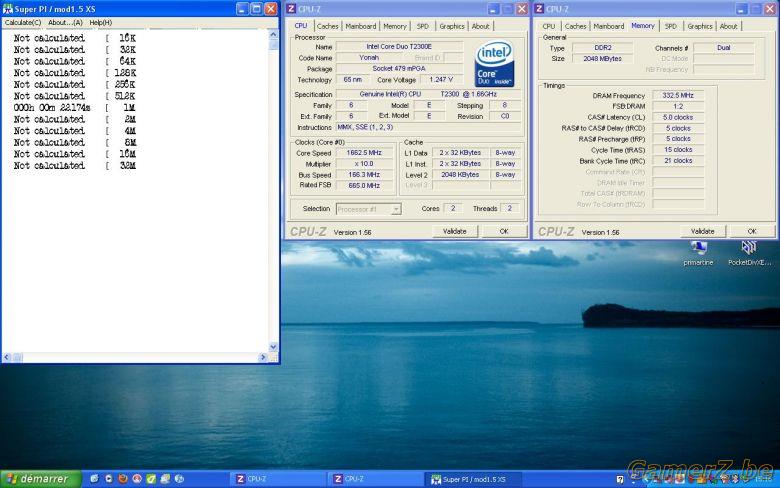Click the memory Size value '2048 MBytes'
This screenshot has width=780, height=488.
coord(603,59)
